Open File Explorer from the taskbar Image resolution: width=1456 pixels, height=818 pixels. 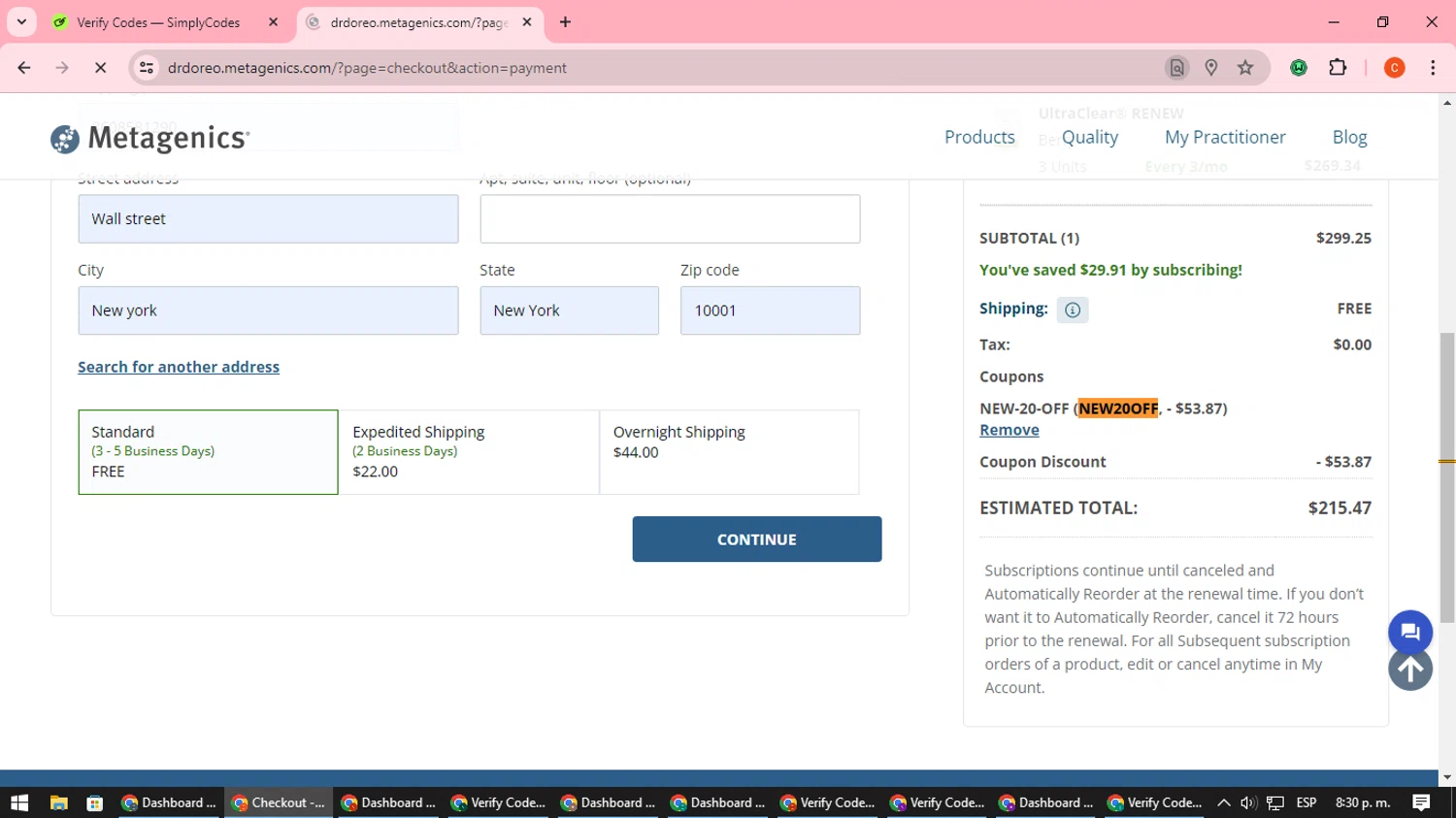point(59,802)
